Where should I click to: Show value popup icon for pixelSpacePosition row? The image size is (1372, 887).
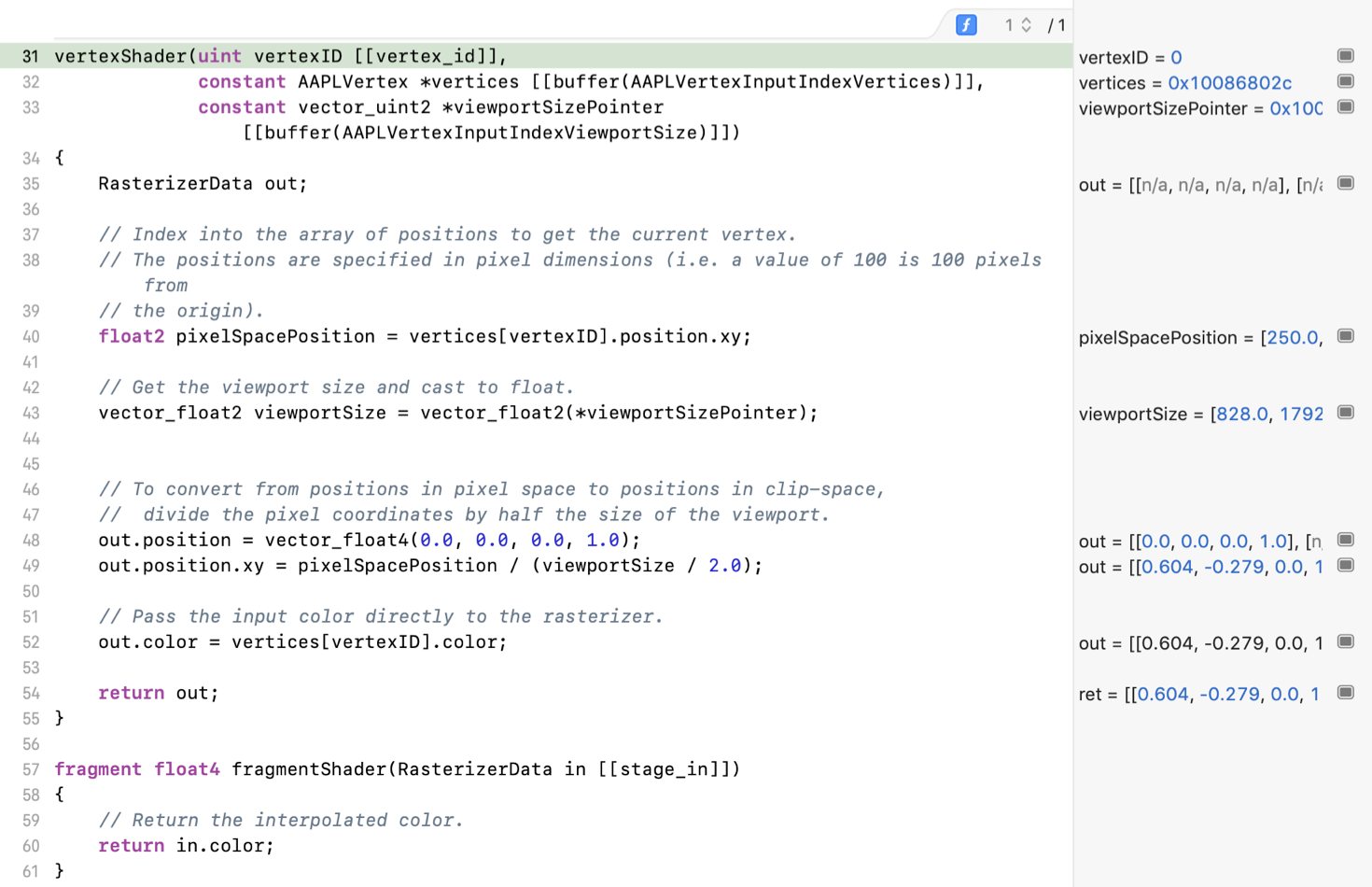click(1345, 336)
